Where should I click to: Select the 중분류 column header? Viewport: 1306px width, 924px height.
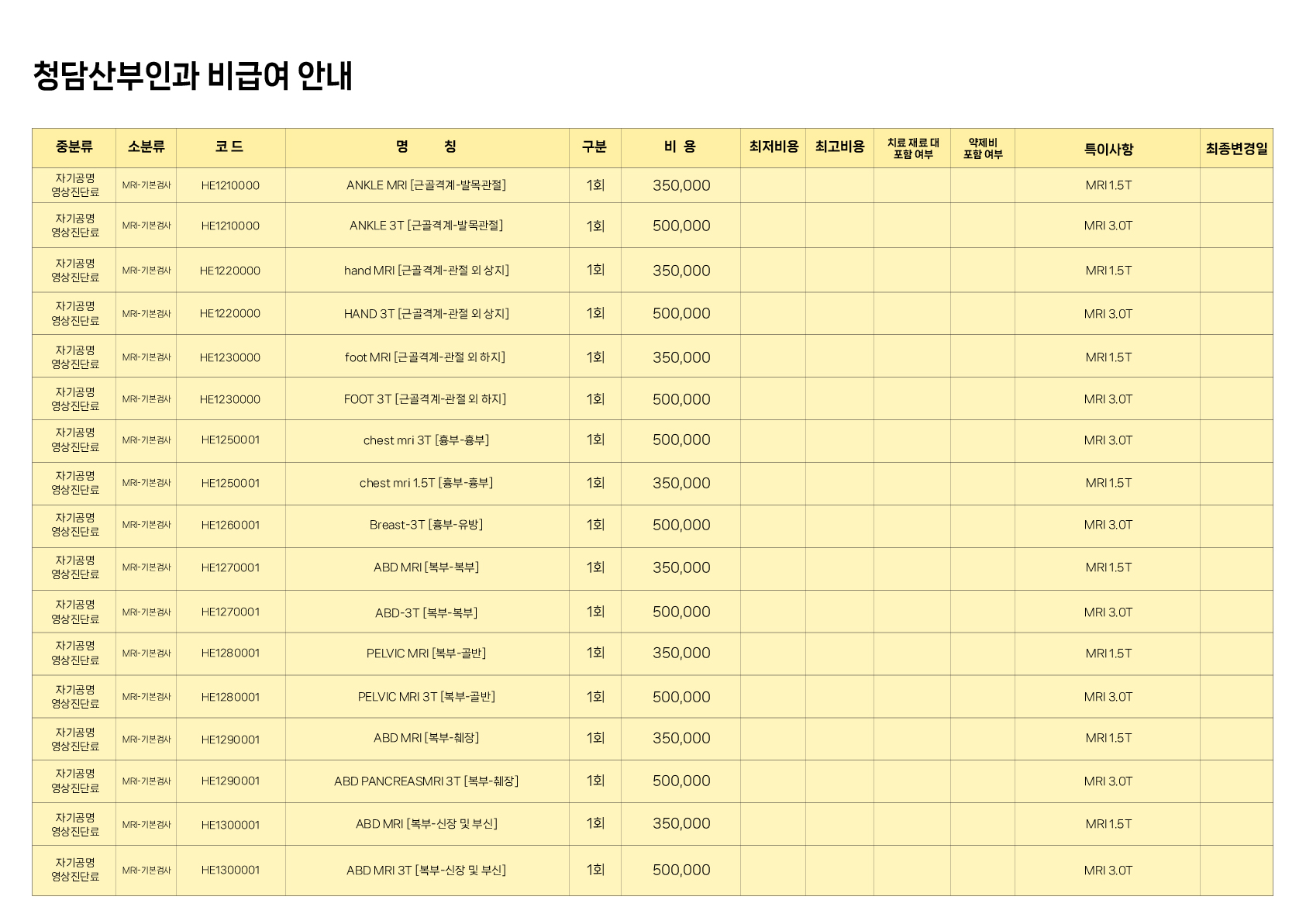pyautogui.click(x=74, y=147)
